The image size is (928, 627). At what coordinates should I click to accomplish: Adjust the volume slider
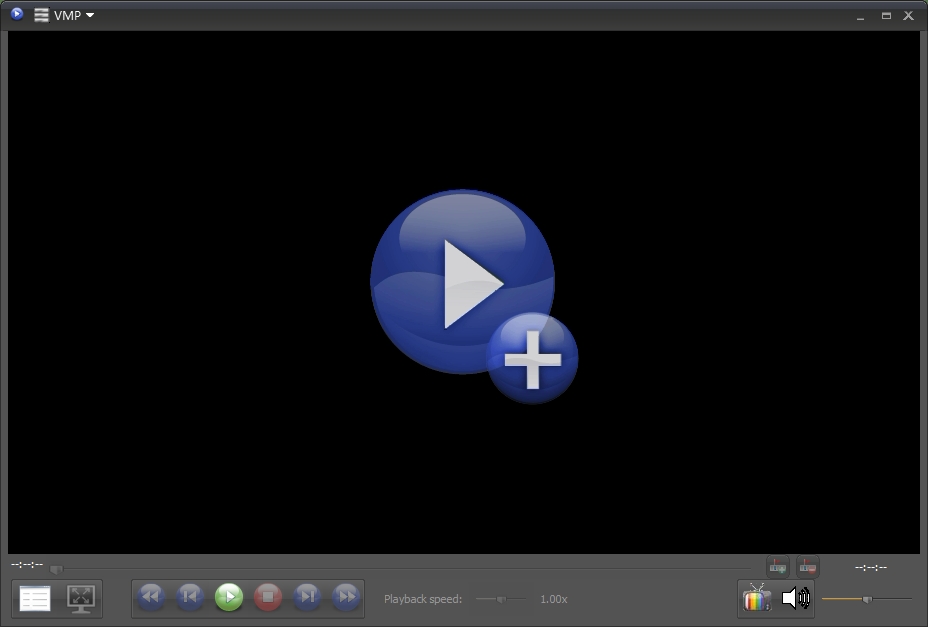coord(866,601)
